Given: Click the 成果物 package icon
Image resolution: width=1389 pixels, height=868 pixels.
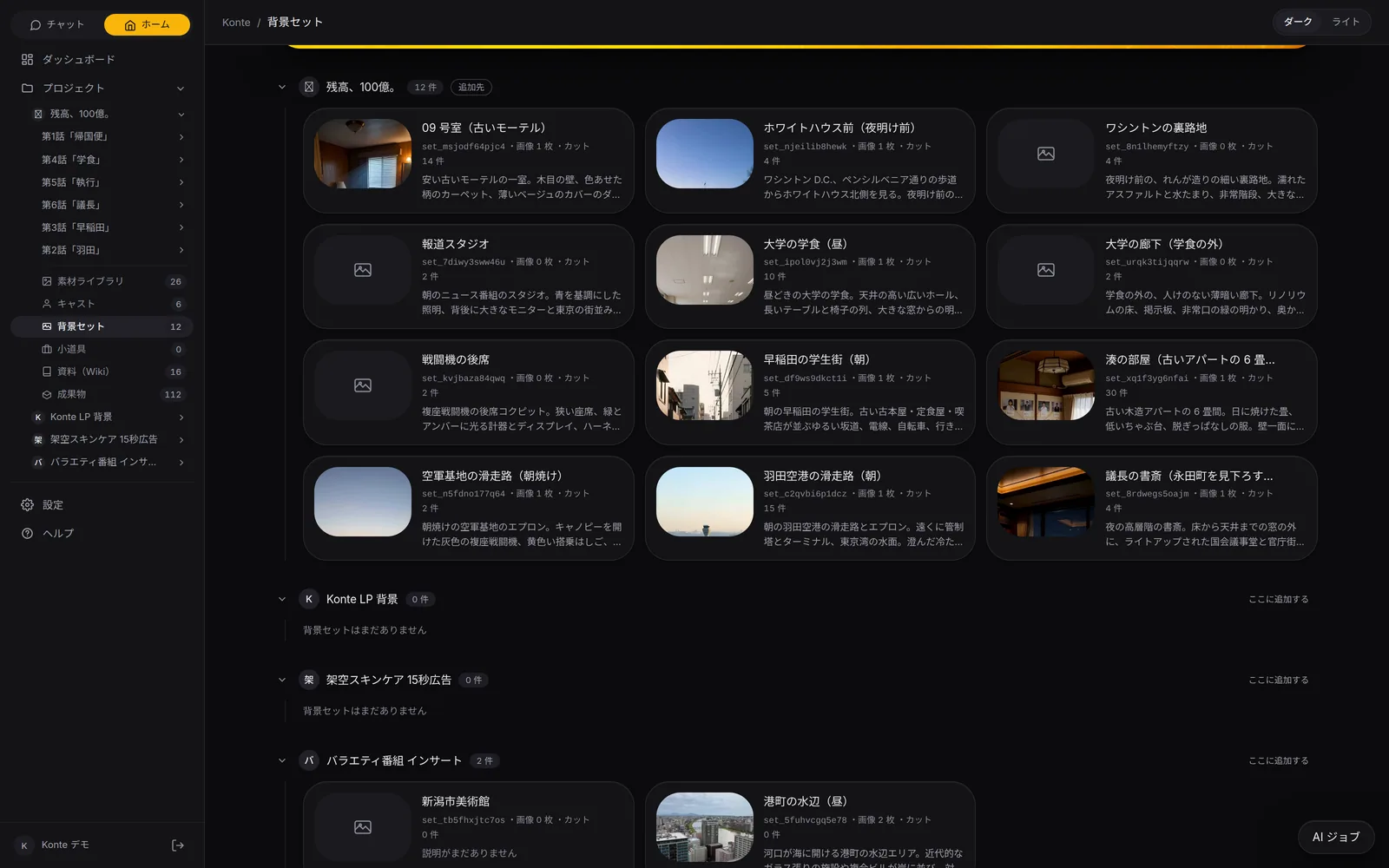Looking at the screenshot, I should tap(47, 394).
